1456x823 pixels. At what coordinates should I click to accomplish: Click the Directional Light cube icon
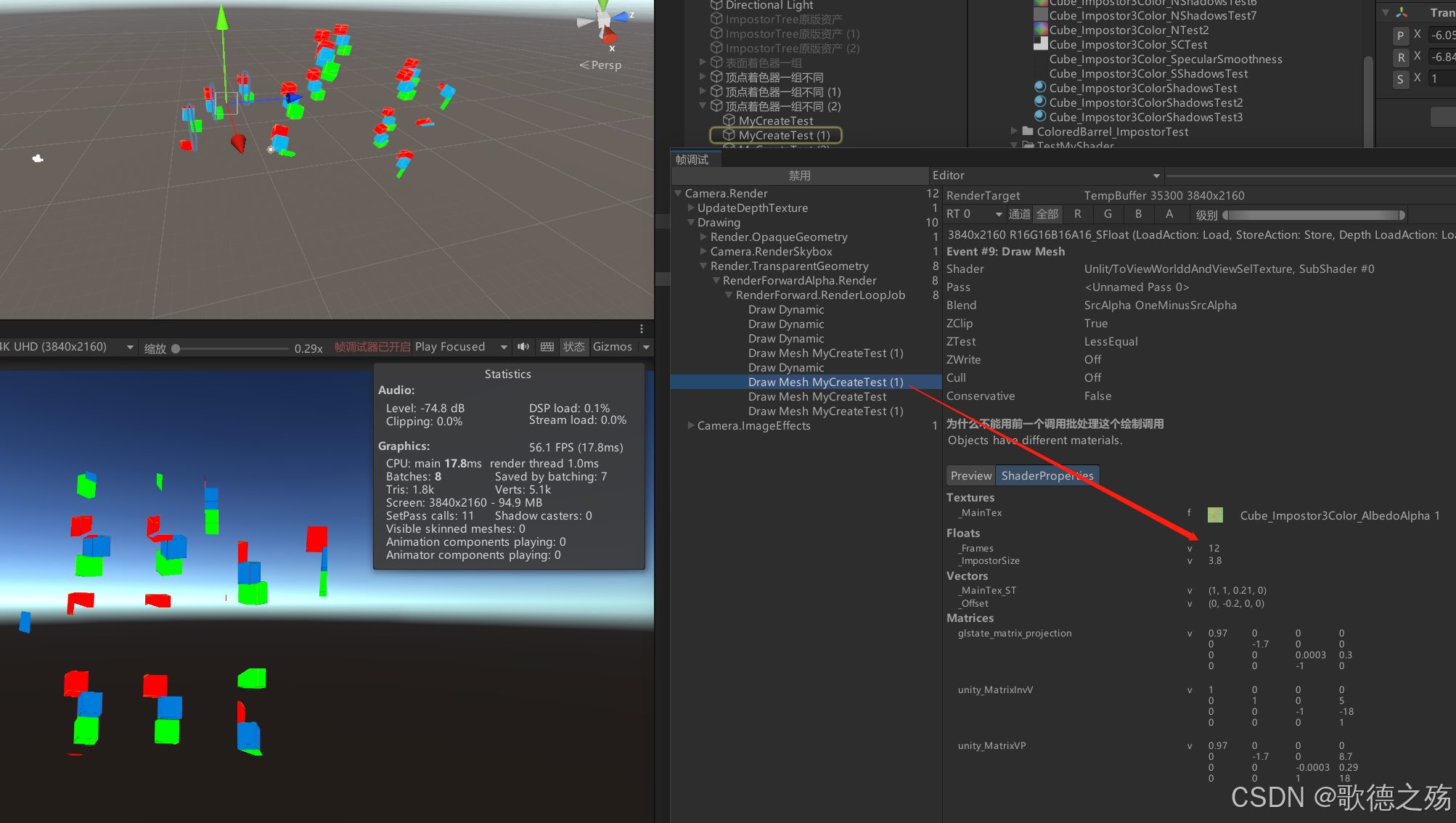[716, 5]
